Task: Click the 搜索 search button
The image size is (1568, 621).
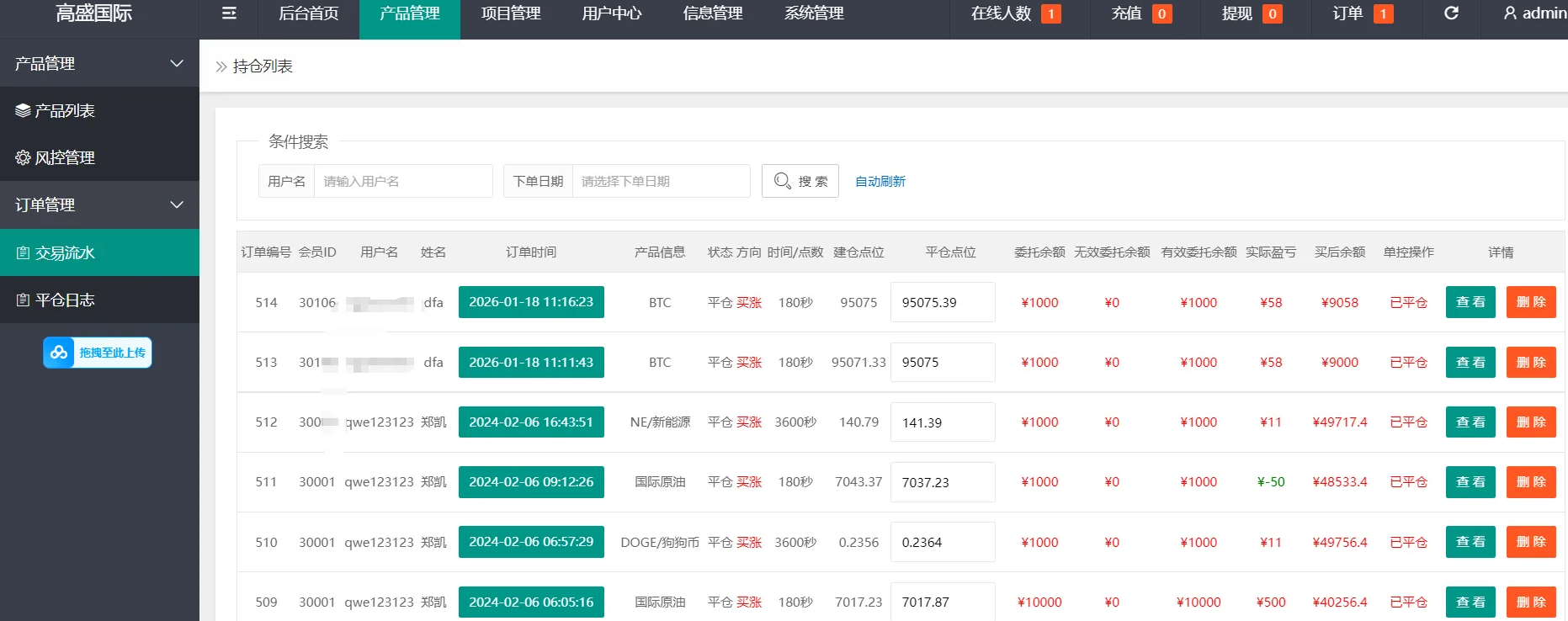Action: point(800,181)
